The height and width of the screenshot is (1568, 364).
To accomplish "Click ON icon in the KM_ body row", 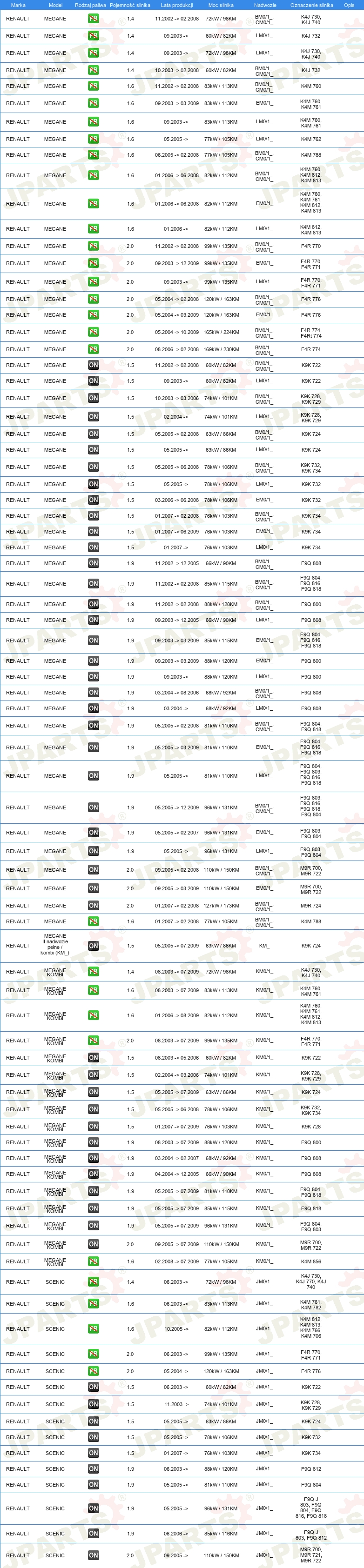I will point(93,945).
